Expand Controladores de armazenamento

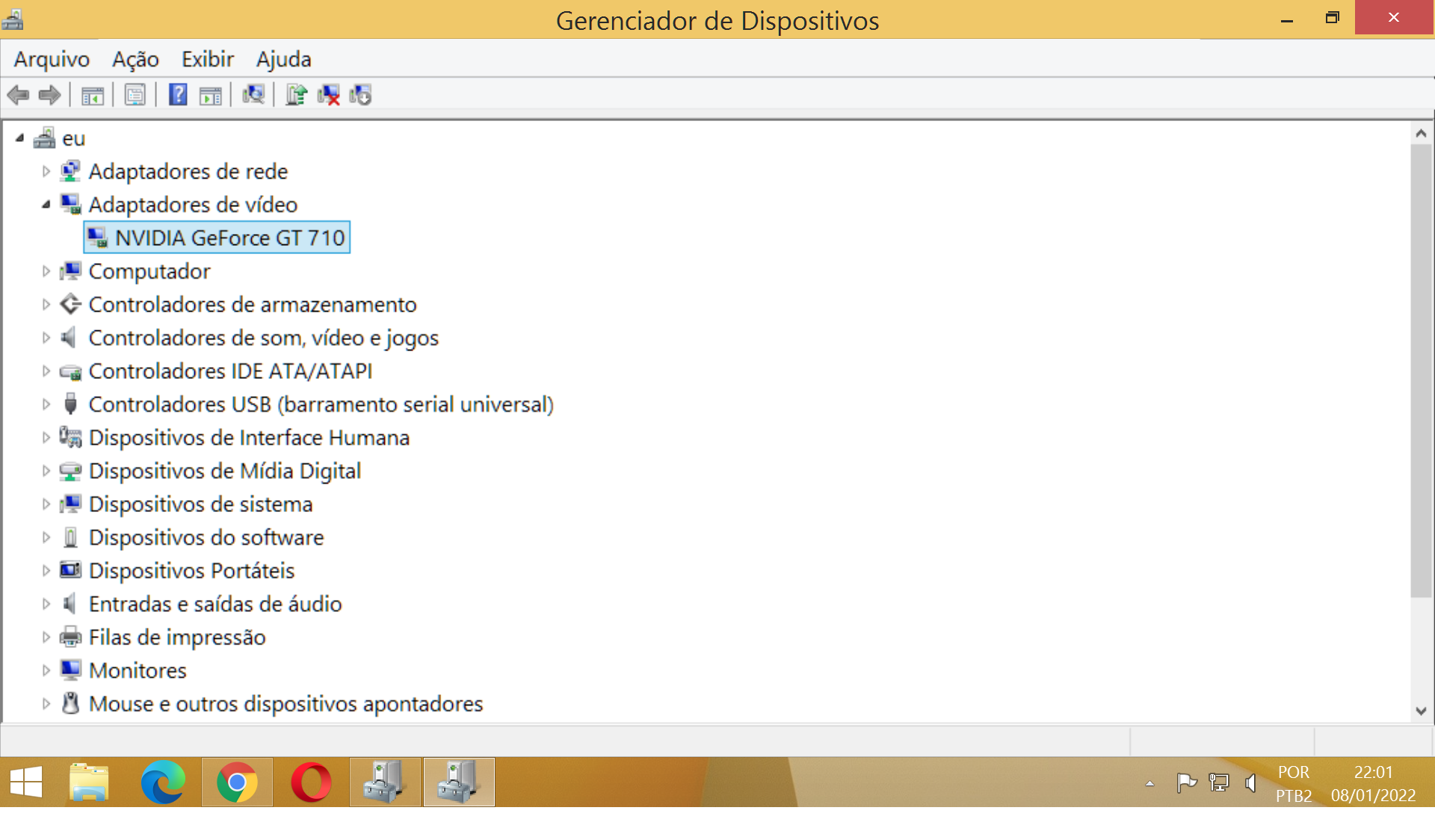pos(46,304)
